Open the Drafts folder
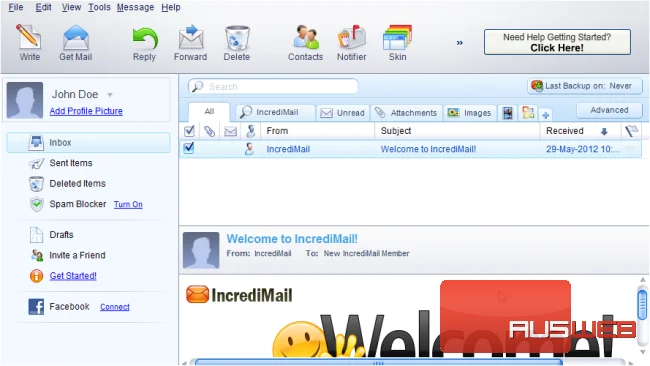Screen dimensions: 650x366 pyautogui.click(x=61, y=235)
